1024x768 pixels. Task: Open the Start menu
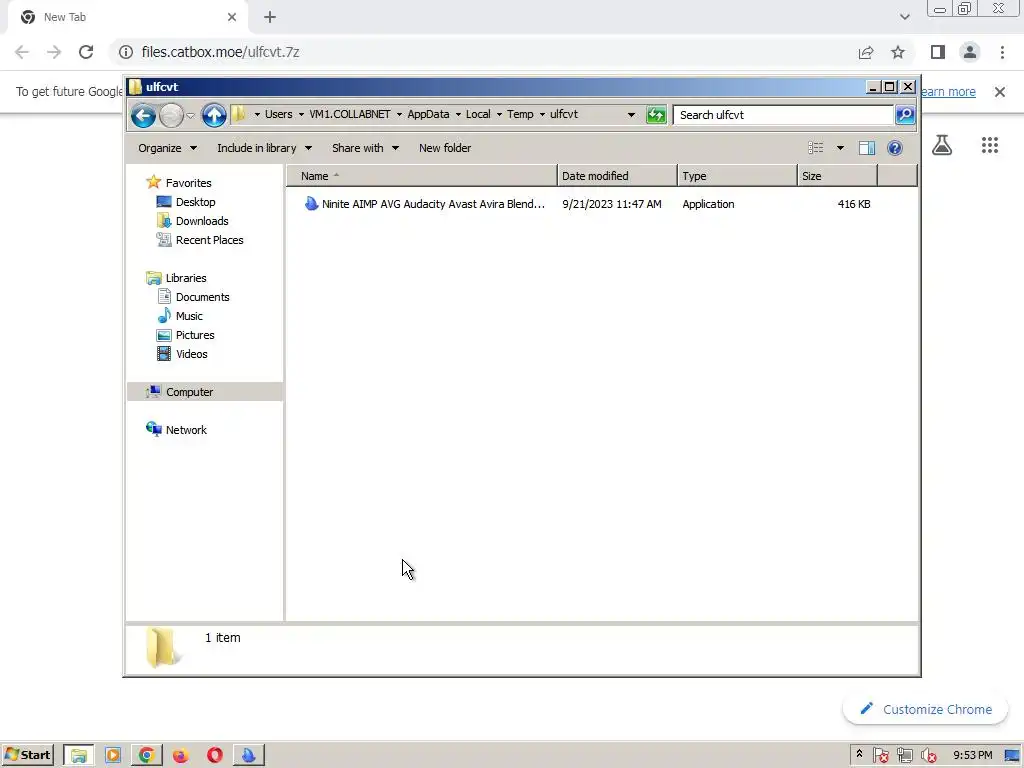27,755
